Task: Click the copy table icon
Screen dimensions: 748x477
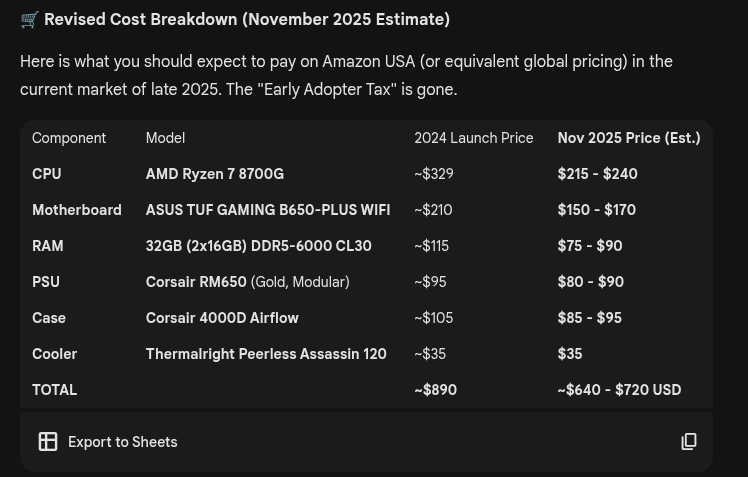Action: tap(689, 442)
